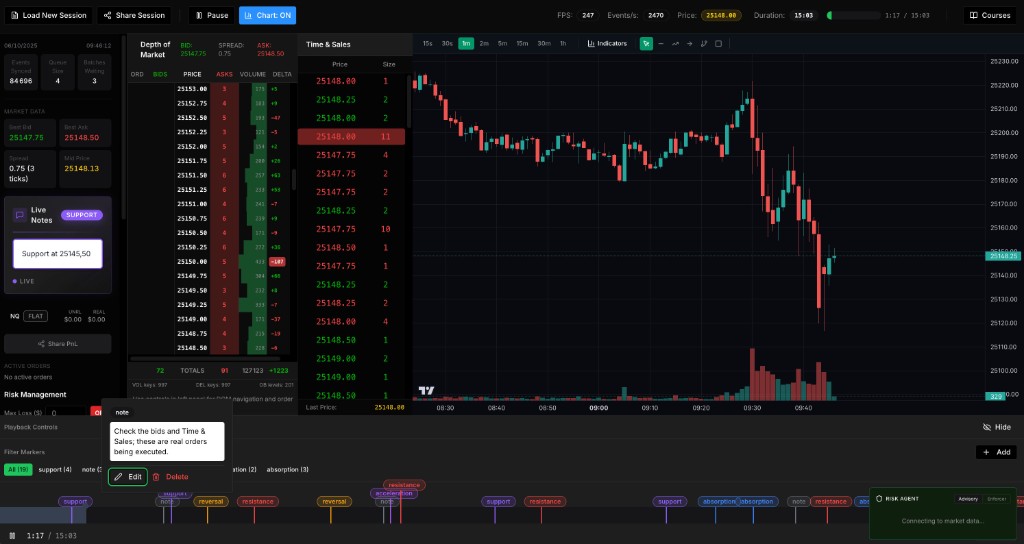The width and height of the screenshot is (1024, 544).
Task: Select the cursor pointer tool in chart toolbar
Action: click(x=646, y=44)
